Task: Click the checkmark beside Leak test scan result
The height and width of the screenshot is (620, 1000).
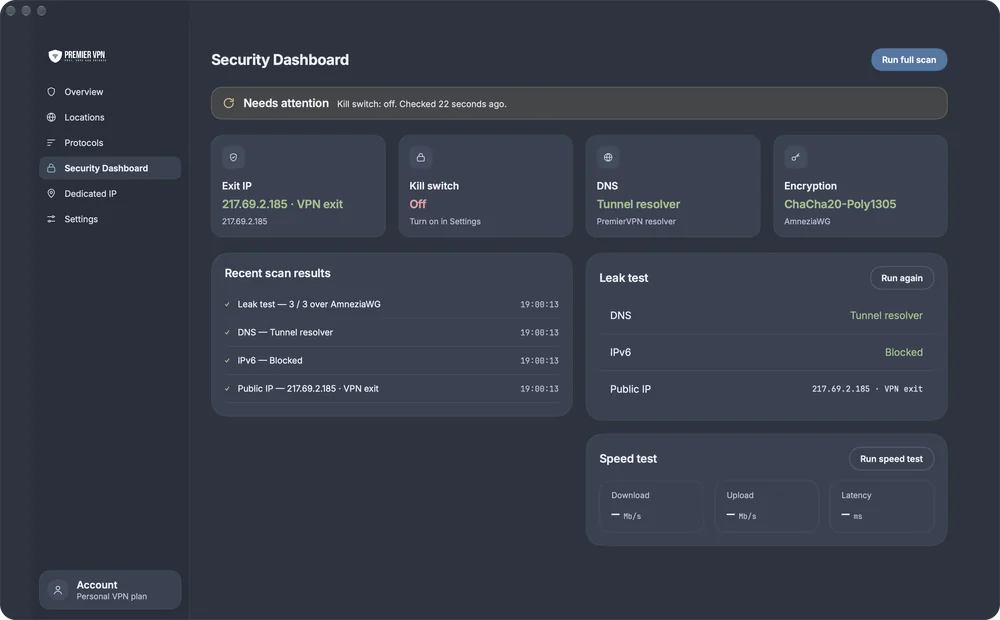Action: [x=227, y=304]
